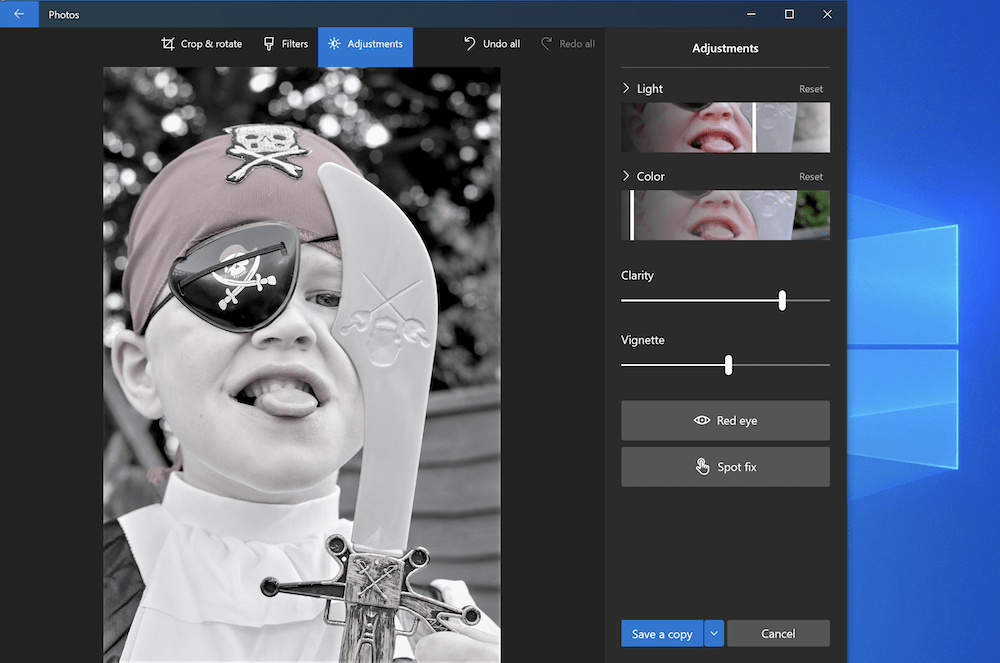Open the Crop & rotate tool
1000x663 pixels.
(201, 44)
